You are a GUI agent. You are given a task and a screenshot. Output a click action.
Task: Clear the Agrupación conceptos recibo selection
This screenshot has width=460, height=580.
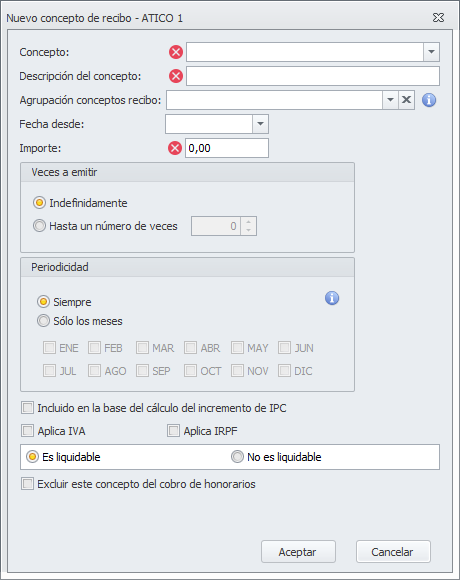click(x=406, y=100)
